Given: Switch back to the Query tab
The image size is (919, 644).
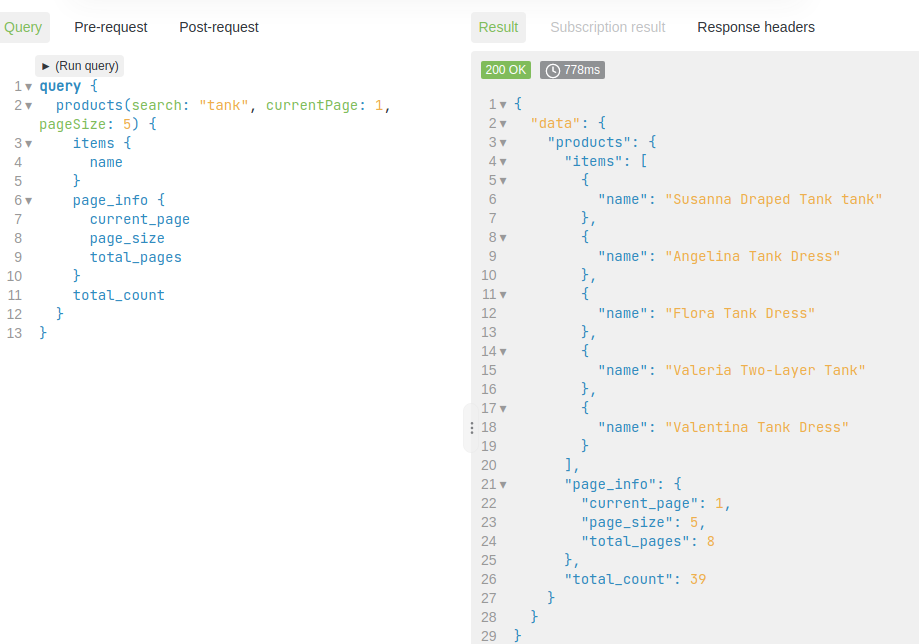Looking at the screenshot, I should 24,27.
